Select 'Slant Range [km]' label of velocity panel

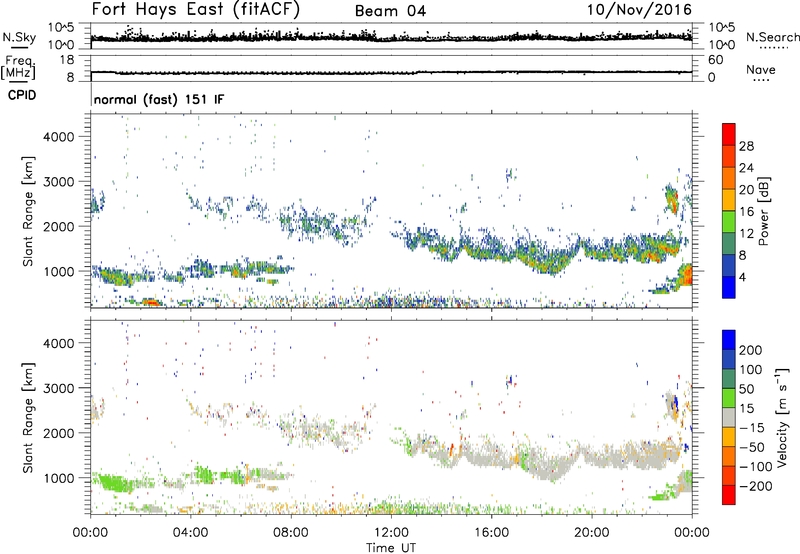pos(28,417)
